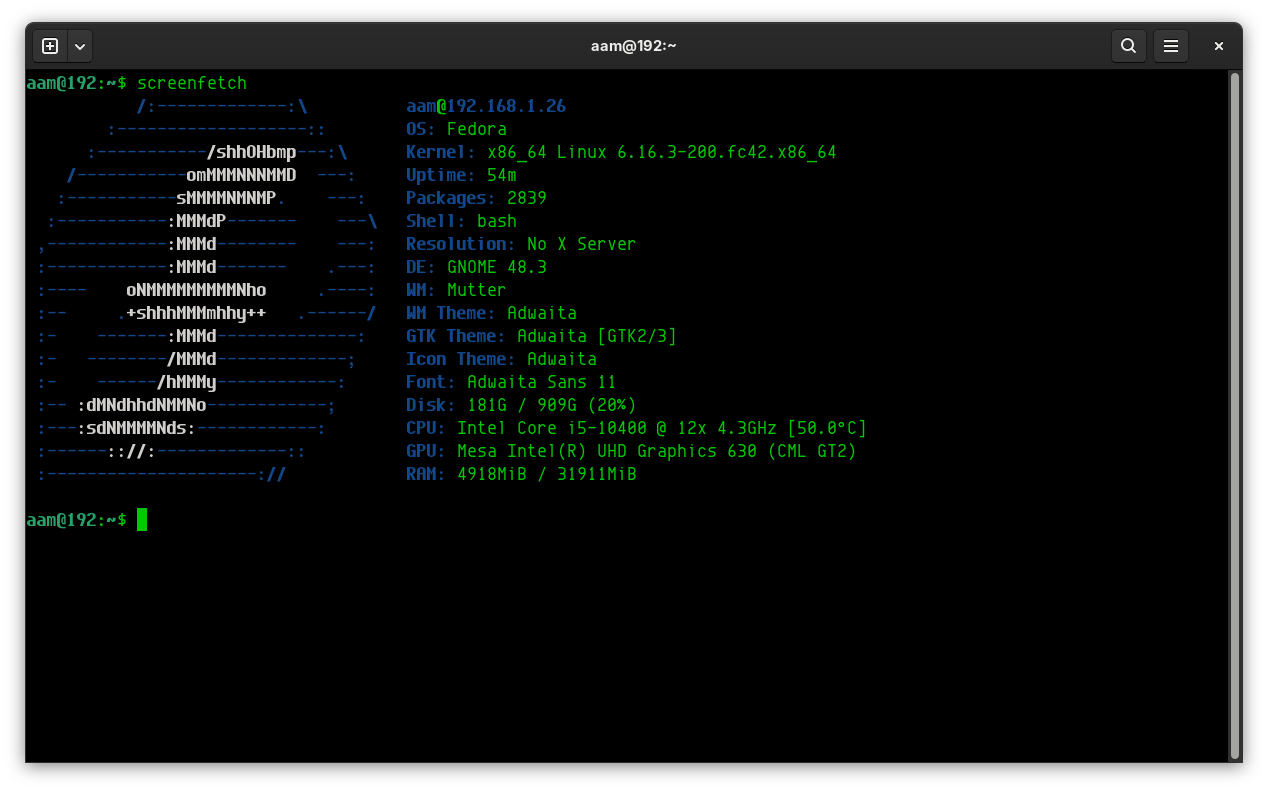Click the WM Theme: Adwaita line
1268x791 pixels.
click(491, 313)
